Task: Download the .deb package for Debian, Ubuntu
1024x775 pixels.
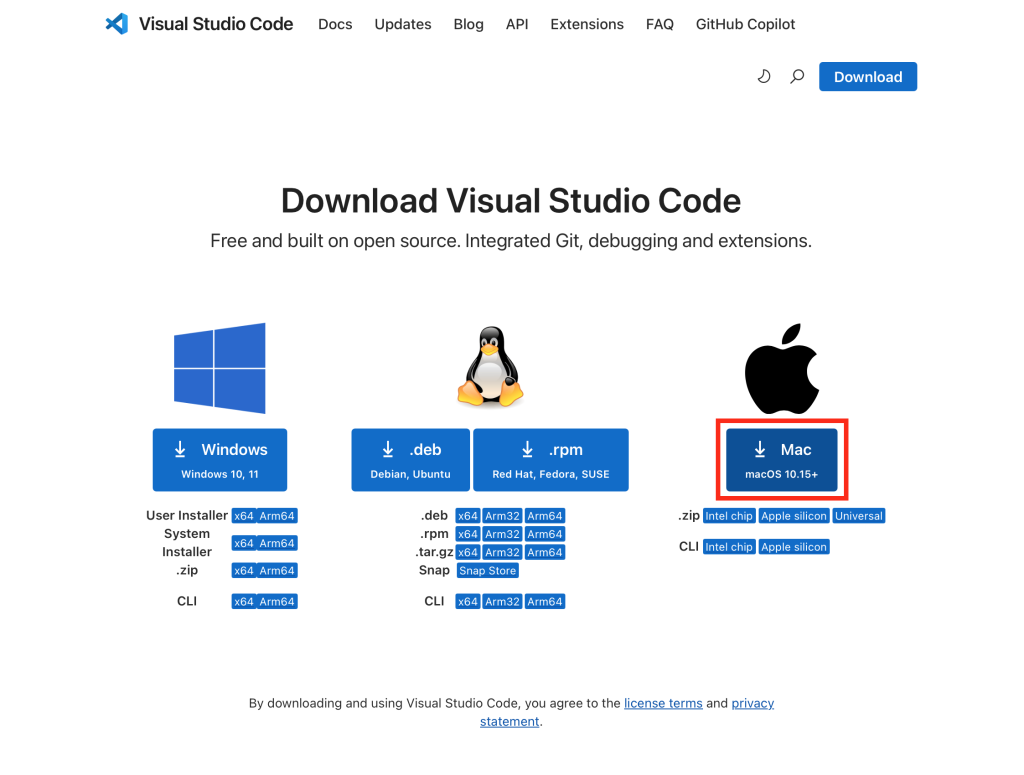Action: click(410, 460)
